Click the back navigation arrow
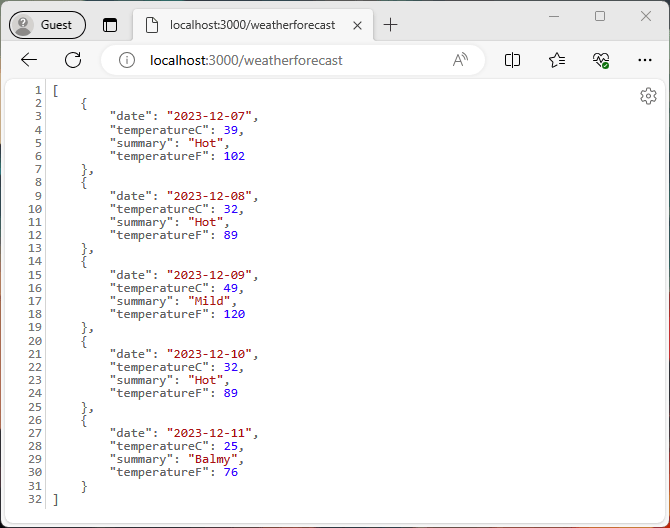The height and width of the screenshot is (528, 670). [x=29, y=60]
